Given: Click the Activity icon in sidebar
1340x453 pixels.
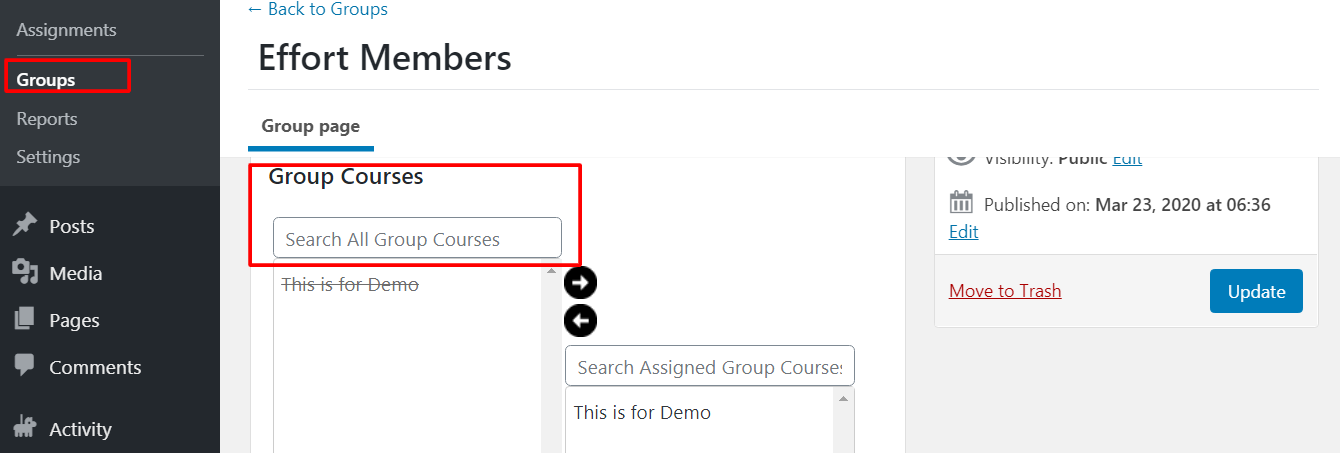Looking at the screenshot, I should 24,429.
